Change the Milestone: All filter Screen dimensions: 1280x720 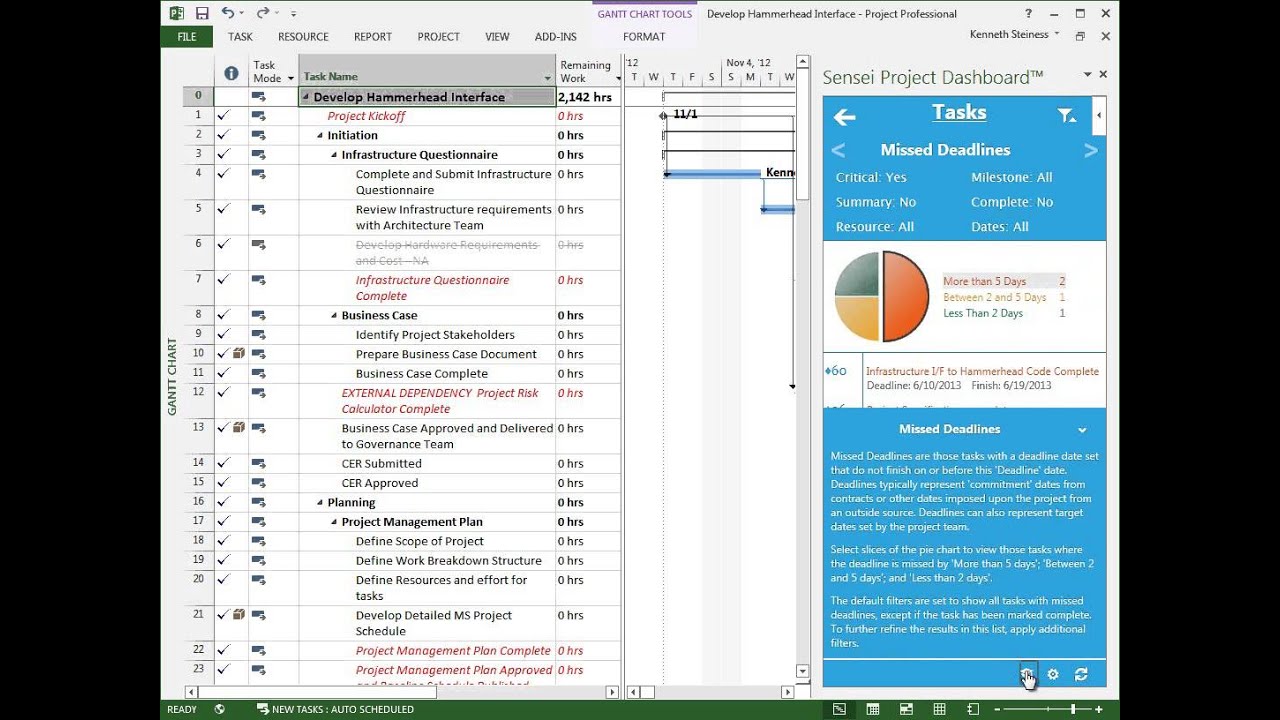click(1011, 177)
